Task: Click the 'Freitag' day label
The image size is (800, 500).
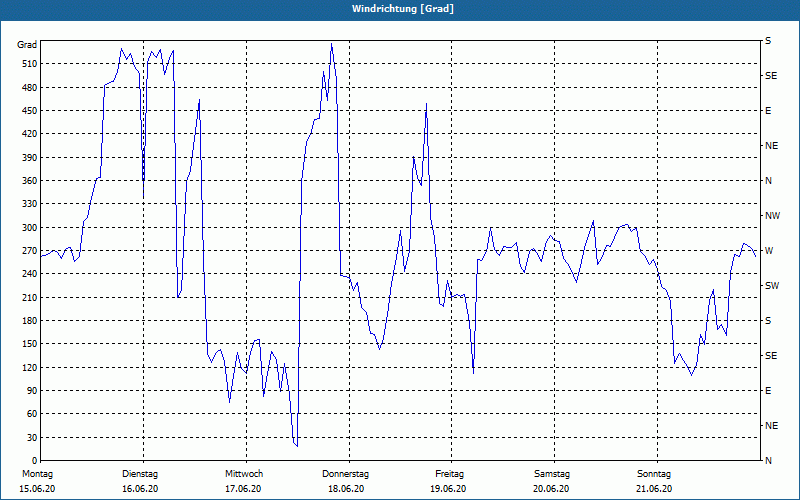Action: 449,474
